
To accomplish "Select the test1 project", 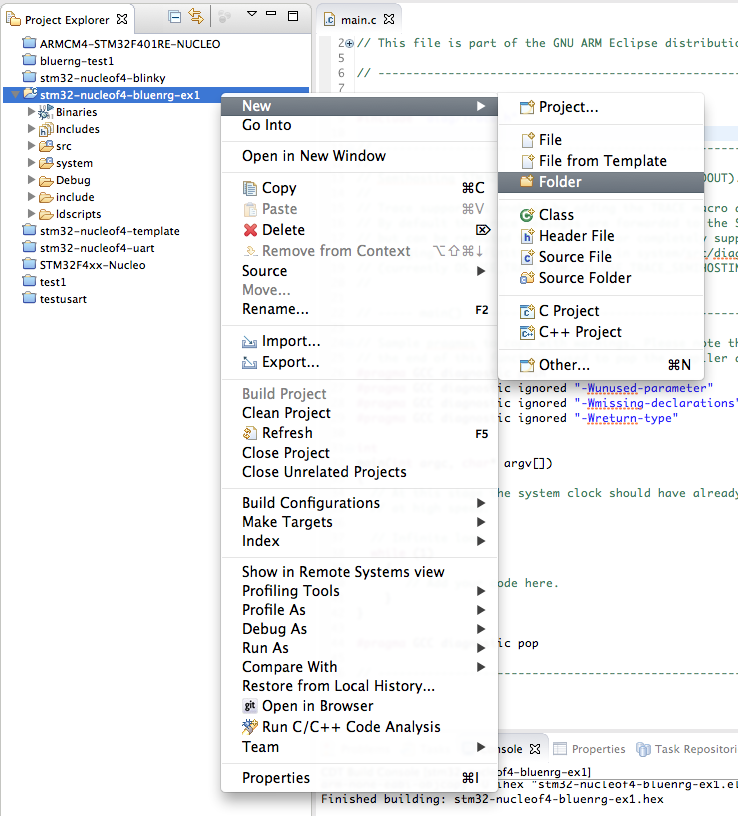I will pyautogui.click(x=53, y=282).
